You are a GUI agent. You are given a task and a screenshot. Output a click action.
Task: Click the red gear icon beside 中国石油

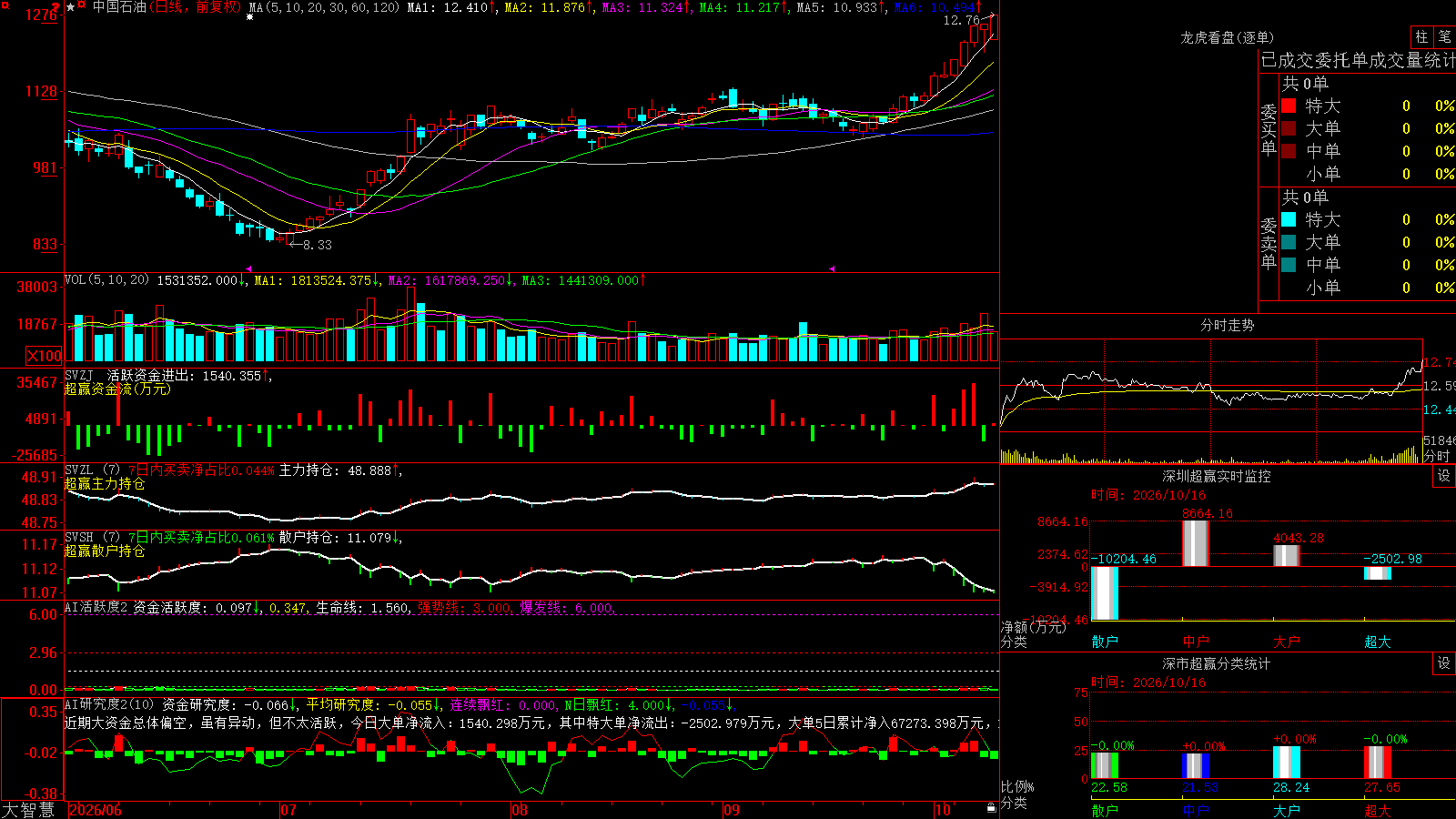82,6
